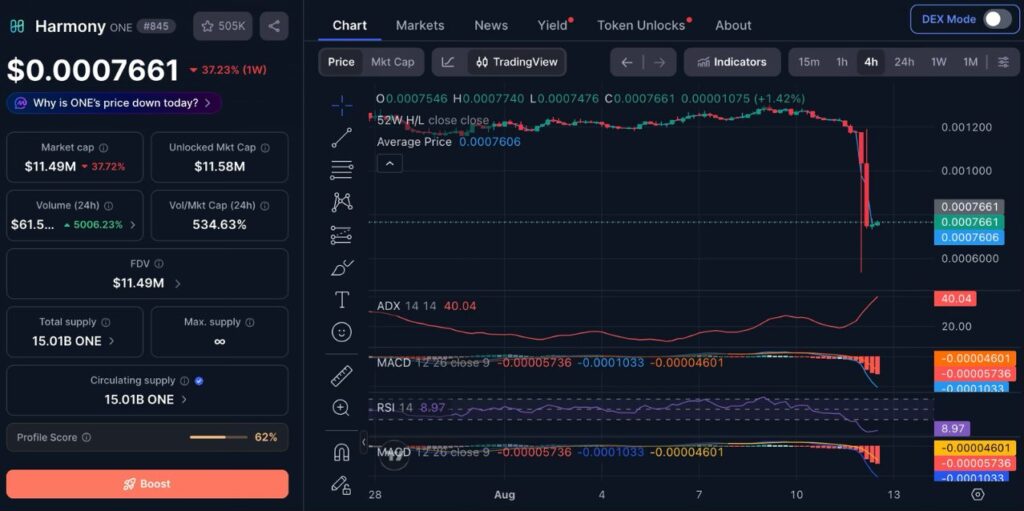The image size is (1024, 511).
Task: Show info for Profile Score
Action: (86, 438)
